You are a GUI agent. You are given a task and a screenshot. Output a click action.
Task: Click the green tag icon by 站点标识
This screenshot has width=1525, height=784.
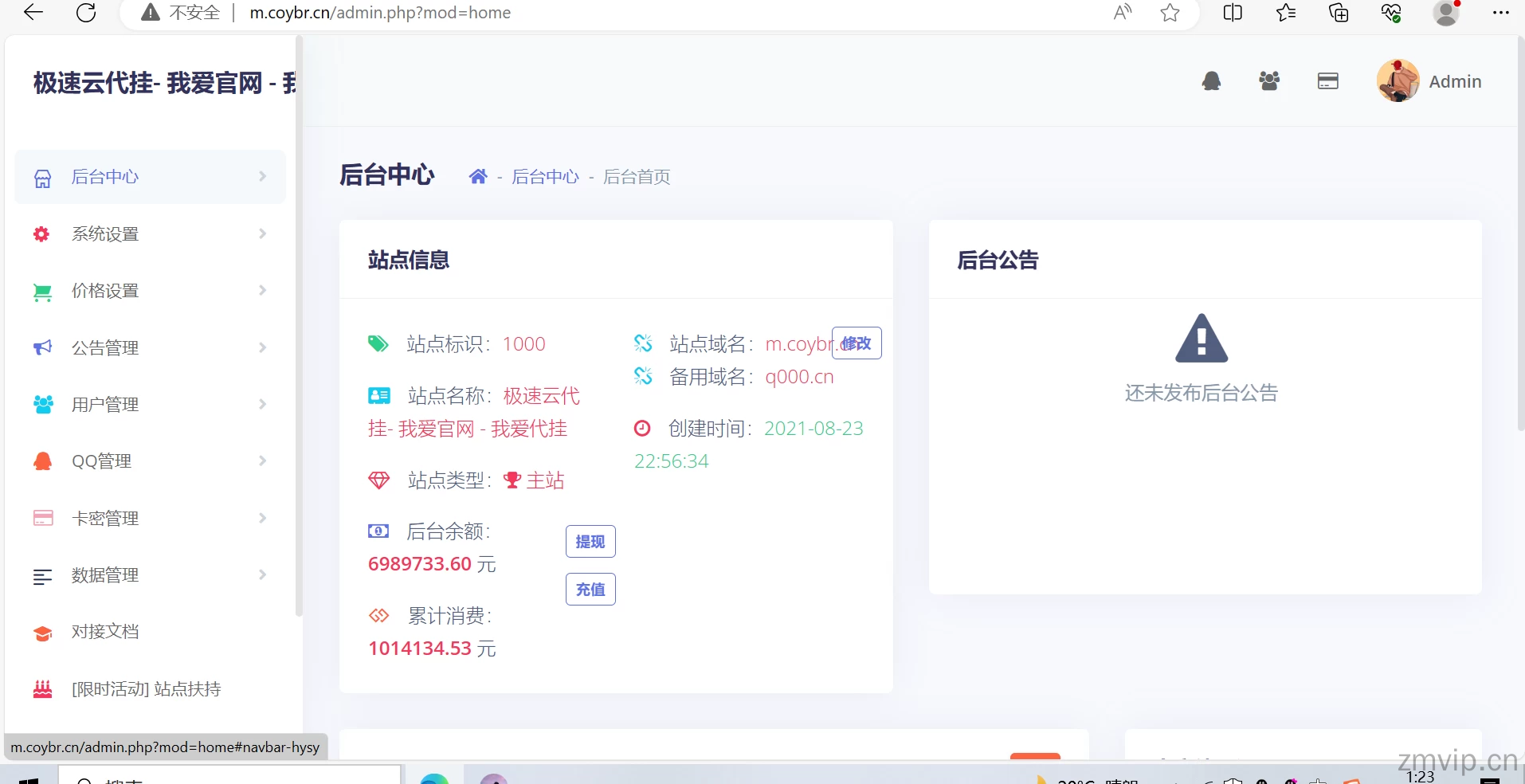point(378,343)
